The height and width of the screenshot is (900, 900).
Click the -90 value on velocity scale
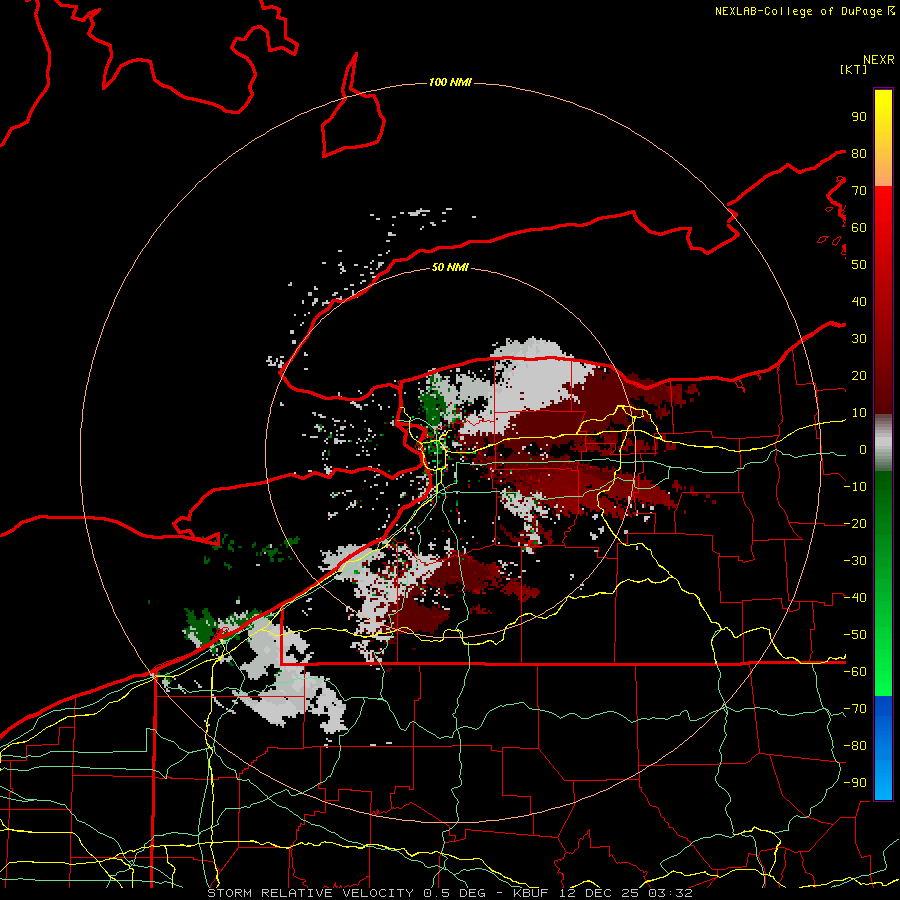pyautogui.click(x=855, y=783)
